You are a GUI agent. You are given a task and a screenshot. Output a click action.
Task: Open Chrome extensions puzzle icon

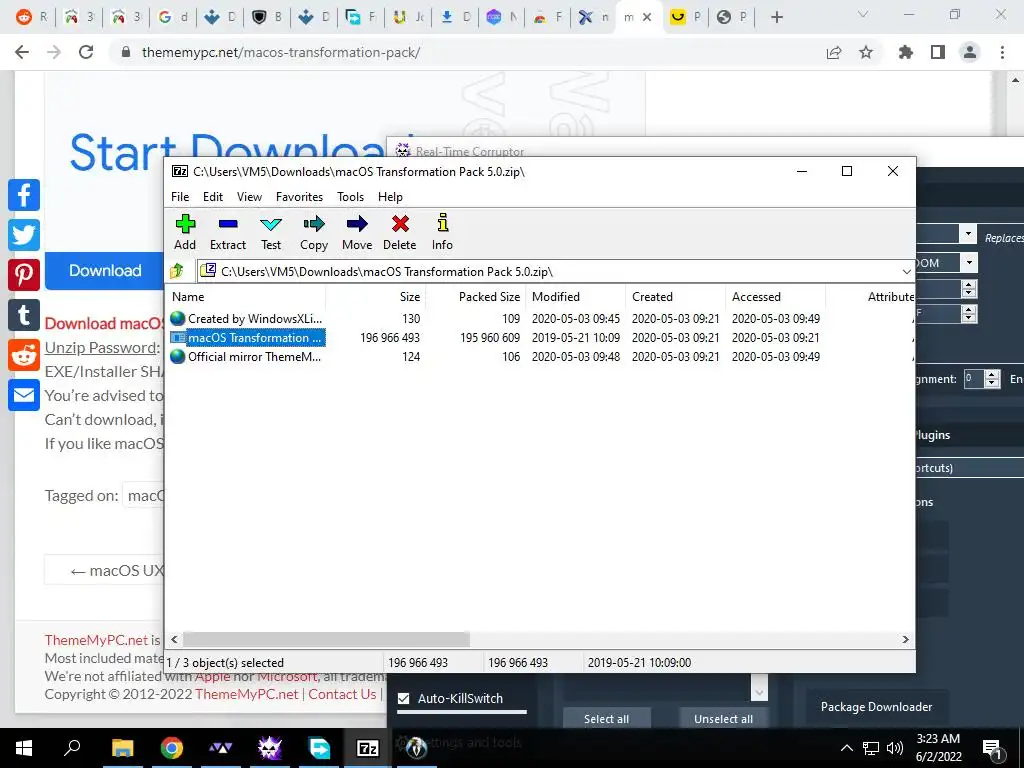tap(906, 52)
